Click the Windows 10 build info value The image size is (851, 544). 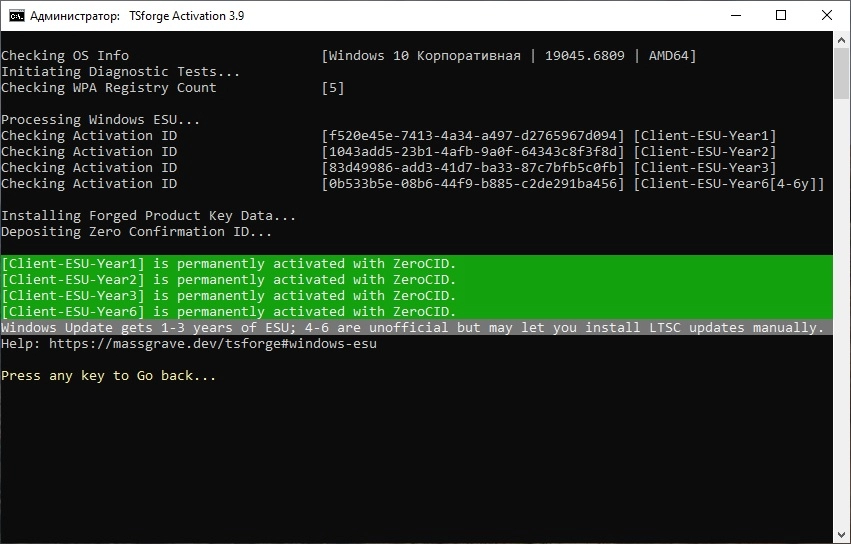coord(509,55)
